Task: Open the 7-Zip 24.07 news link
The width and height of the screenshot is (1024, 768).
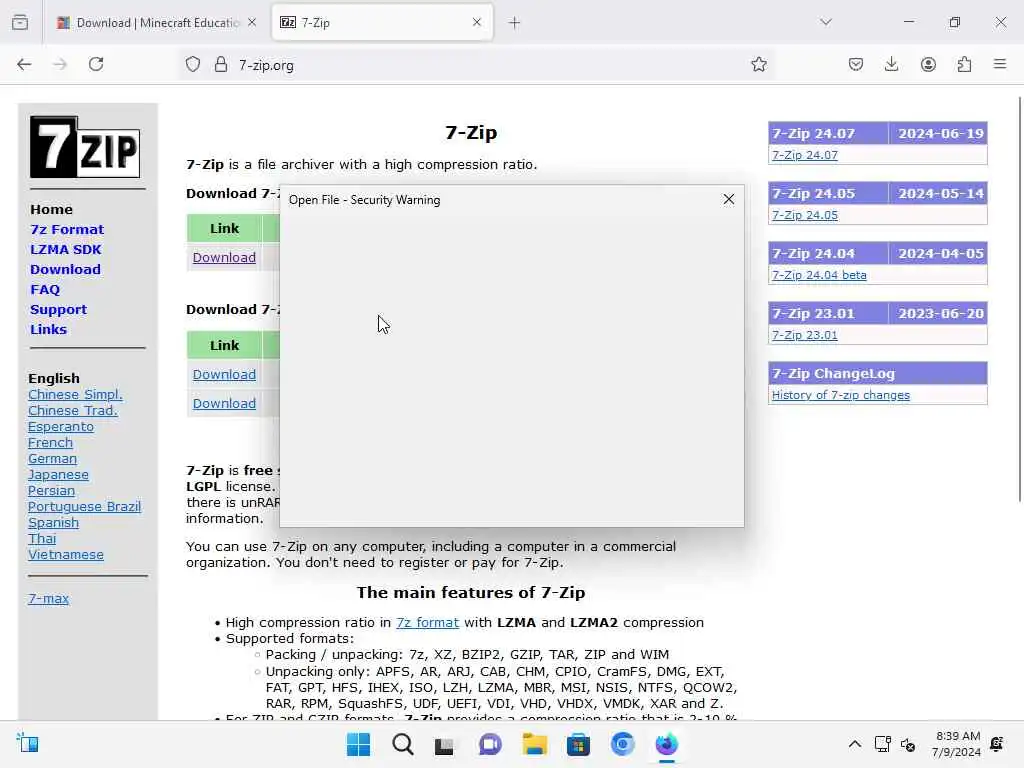Action: tap(805, 155)
